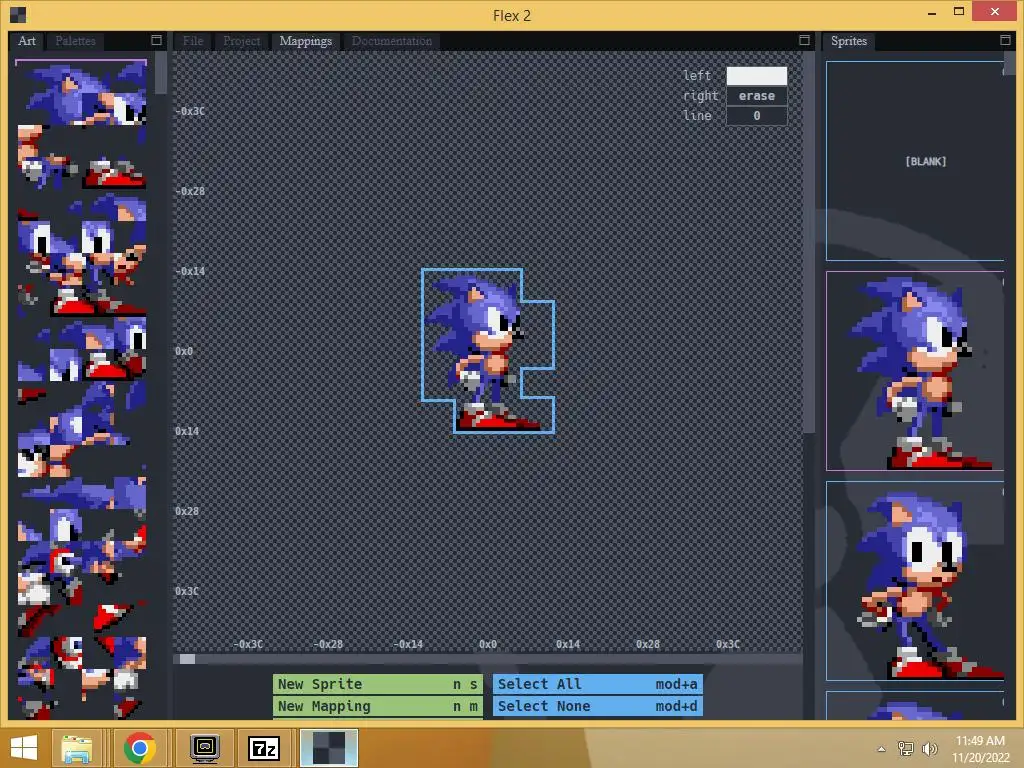Viewport: 1024px width, 768px height.
Task: Open the File tab
Action: (x=193, y=40)
